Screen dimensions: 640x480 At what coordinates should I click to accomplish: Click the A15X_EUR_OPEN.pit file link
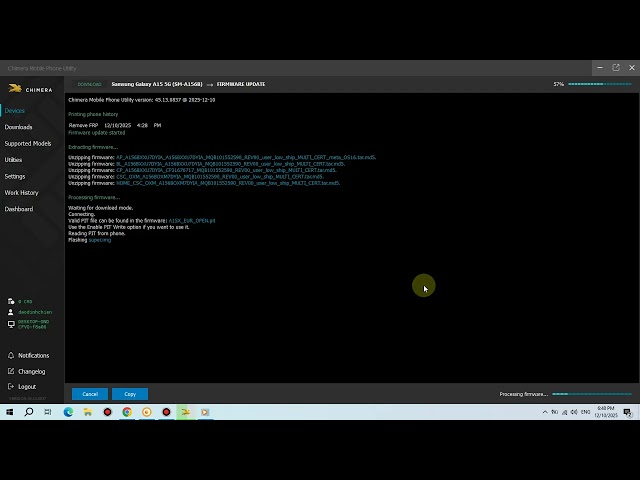tap(192, 220)
